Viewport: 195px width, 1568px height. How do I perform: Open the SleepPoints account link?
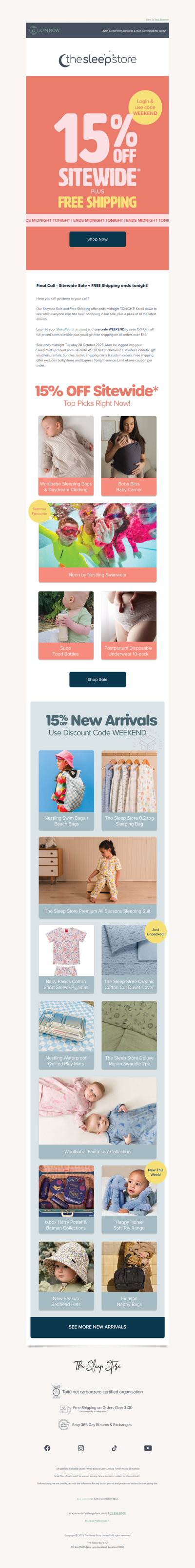72,329
